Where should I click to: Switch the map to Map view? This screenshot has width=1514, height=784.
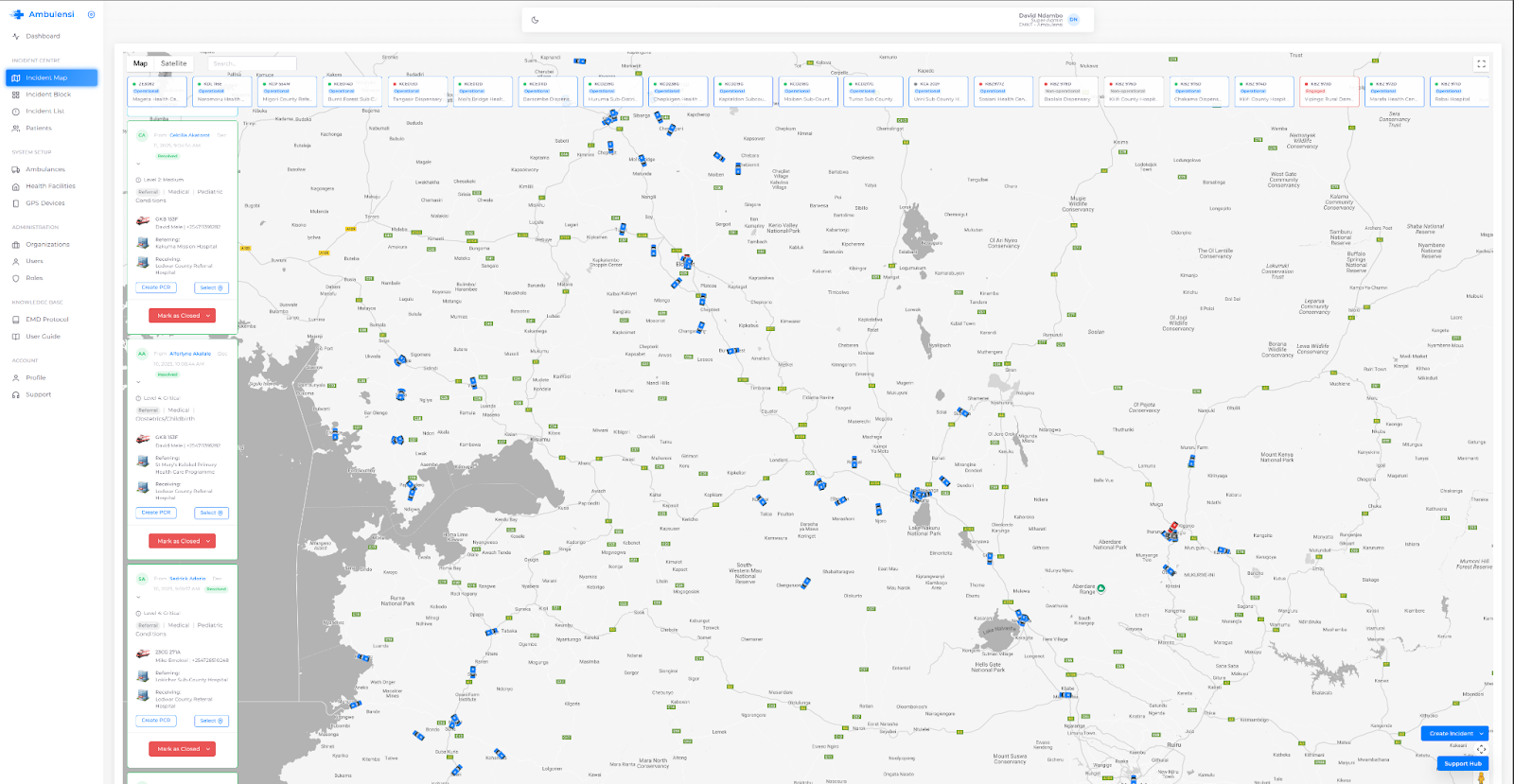tap(140, 63)
